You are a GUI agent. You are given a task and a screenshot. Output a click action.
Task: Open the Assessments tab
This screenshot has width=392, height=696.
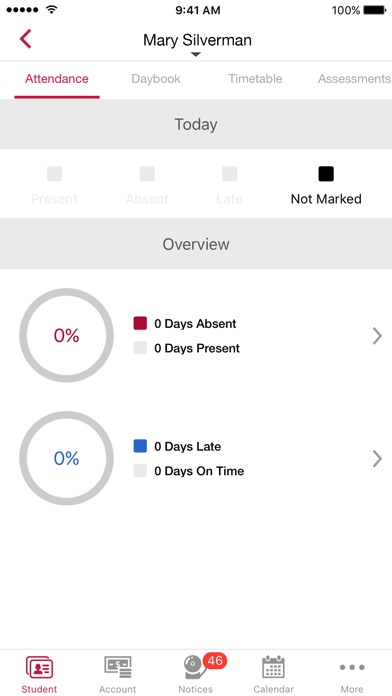pyautogui.click(x=354, y=79)
